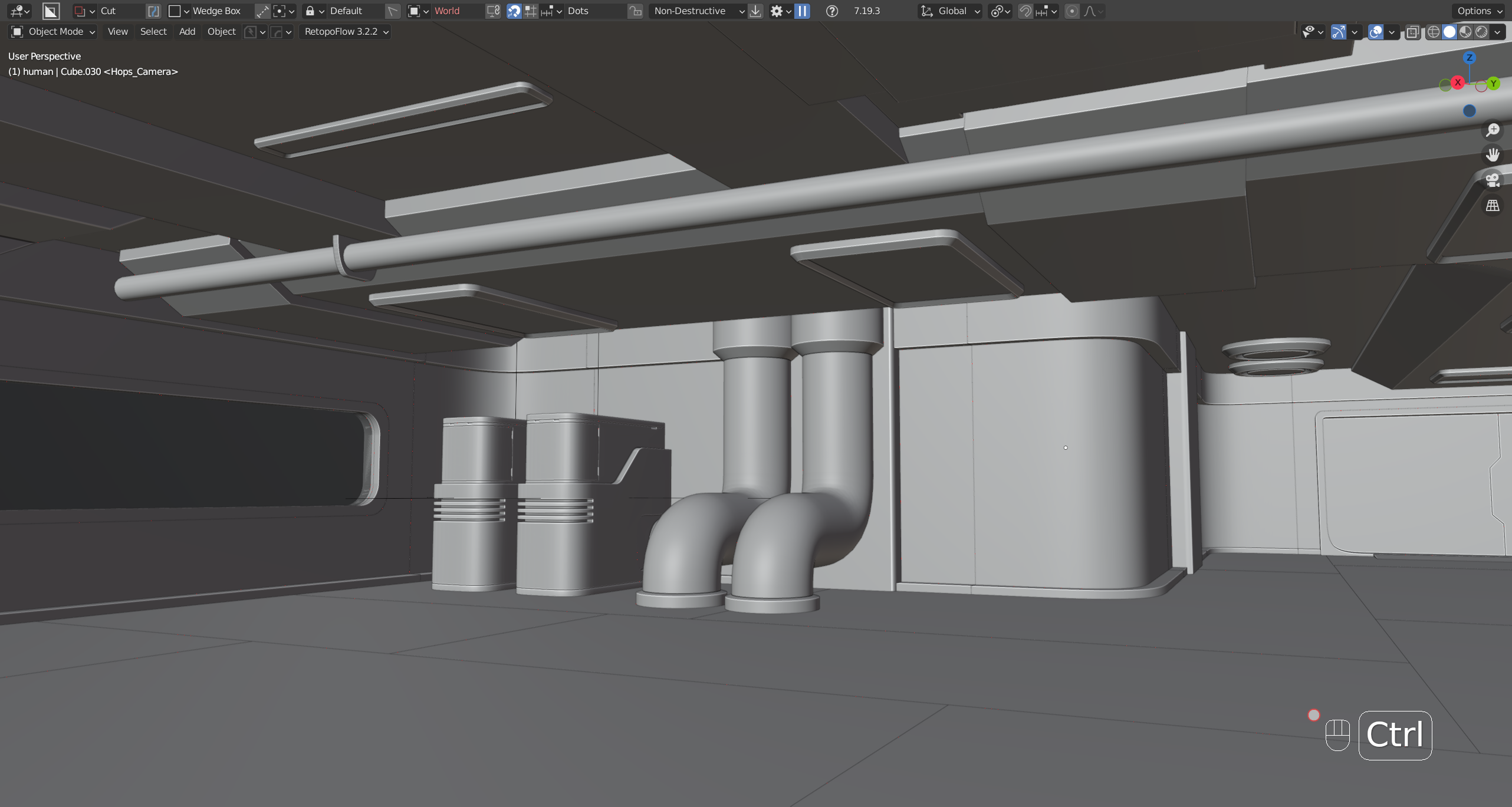Click the blue Z axis gizmo

pos(1469,57)
